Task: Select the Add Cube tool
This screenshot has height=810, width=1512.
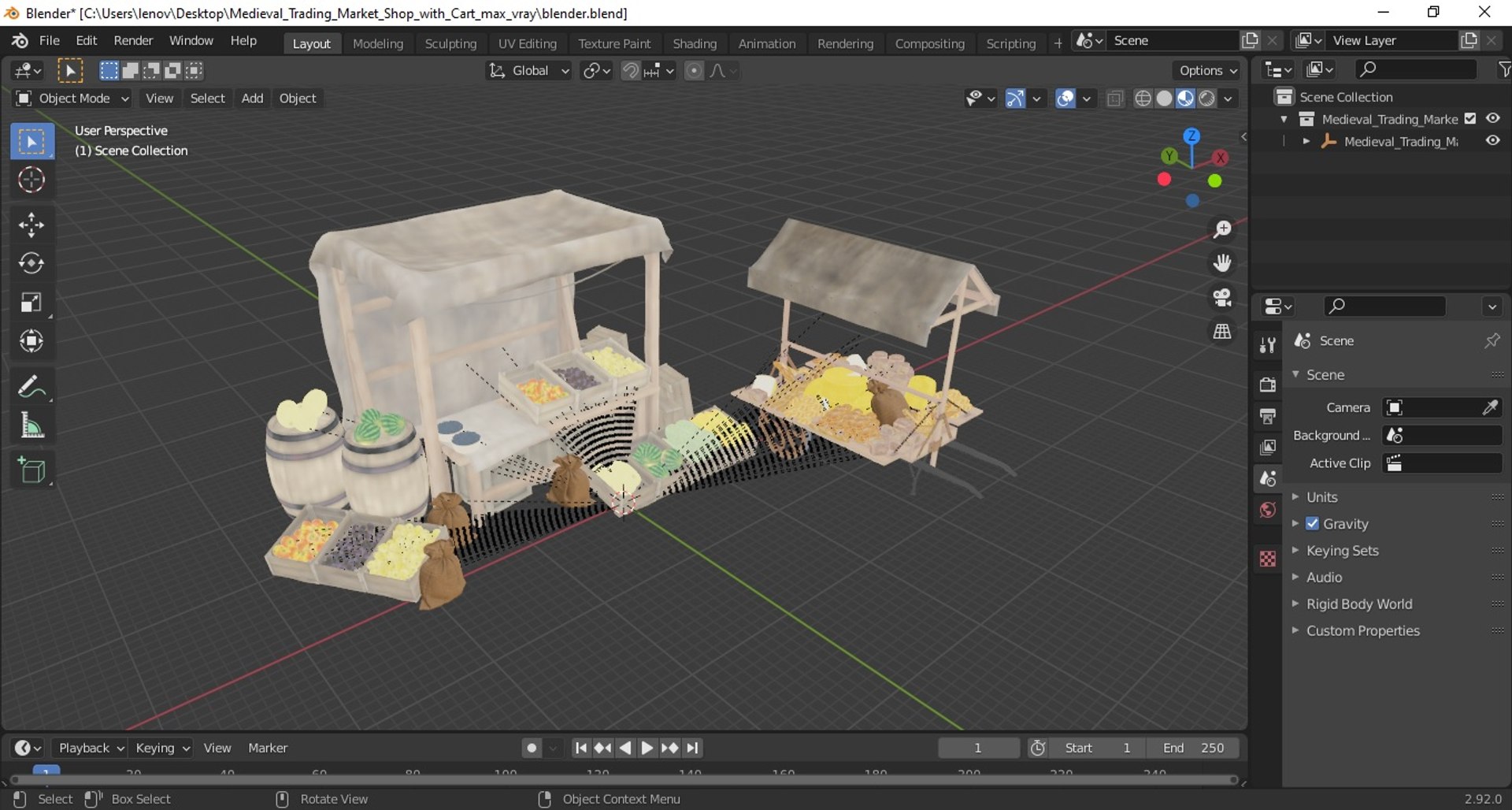Action: point(31,471)
